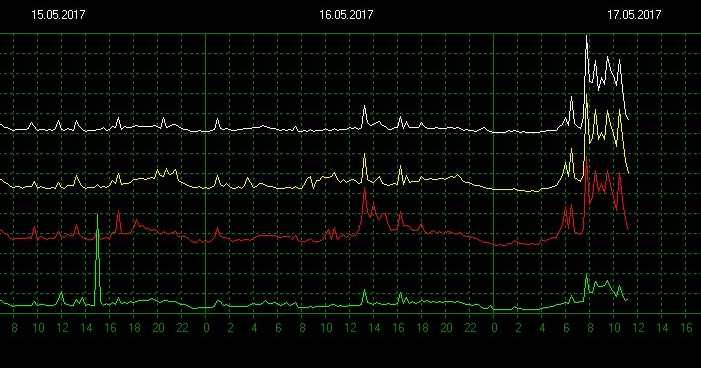Select the 0 hour label starting 16.05.2017

206,328
